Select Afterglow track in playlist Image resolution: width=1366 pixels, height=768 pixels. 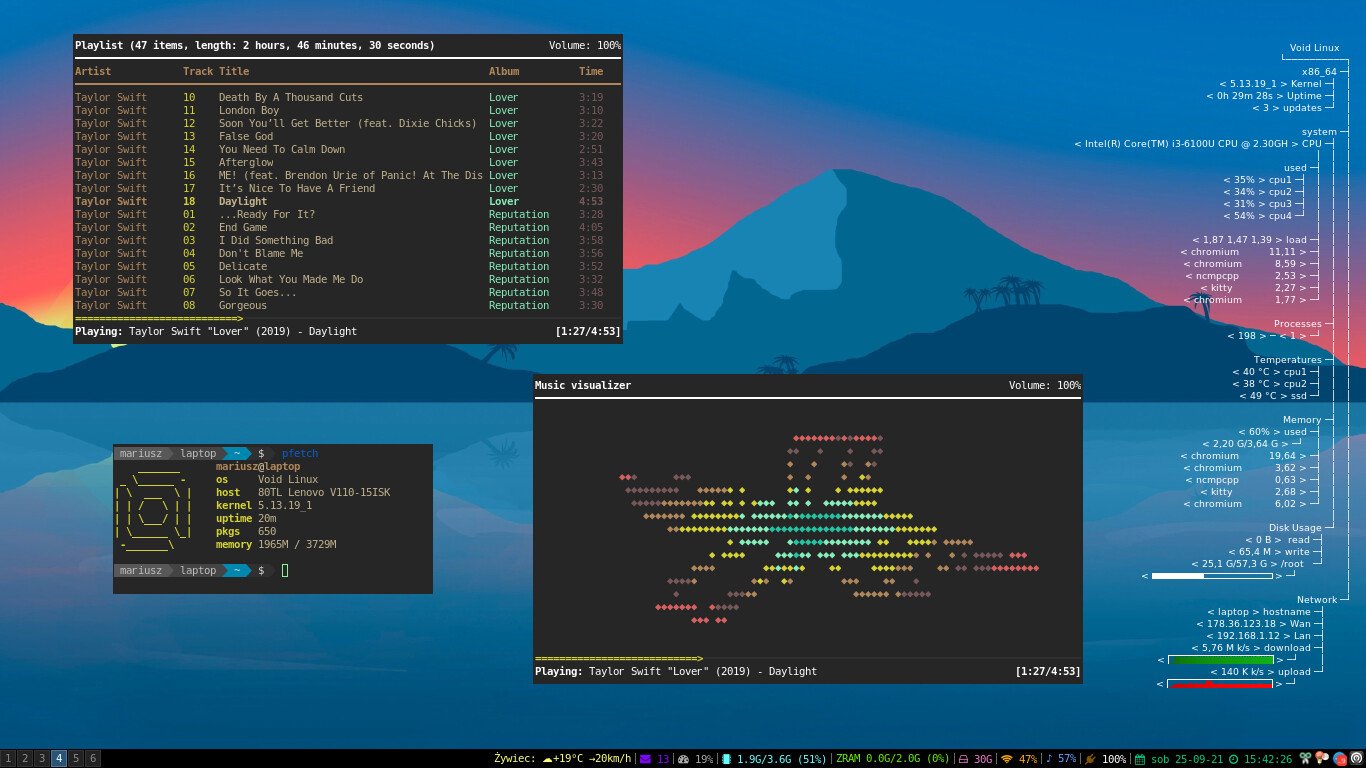coord(347,162)
